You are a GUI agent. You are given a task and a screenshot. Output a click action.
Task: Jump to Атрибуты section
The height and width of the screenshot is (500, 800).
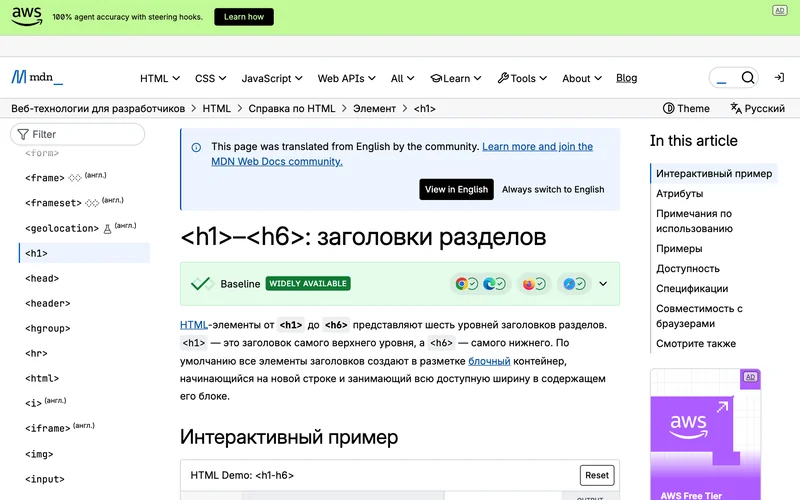[x=680, y=193]
